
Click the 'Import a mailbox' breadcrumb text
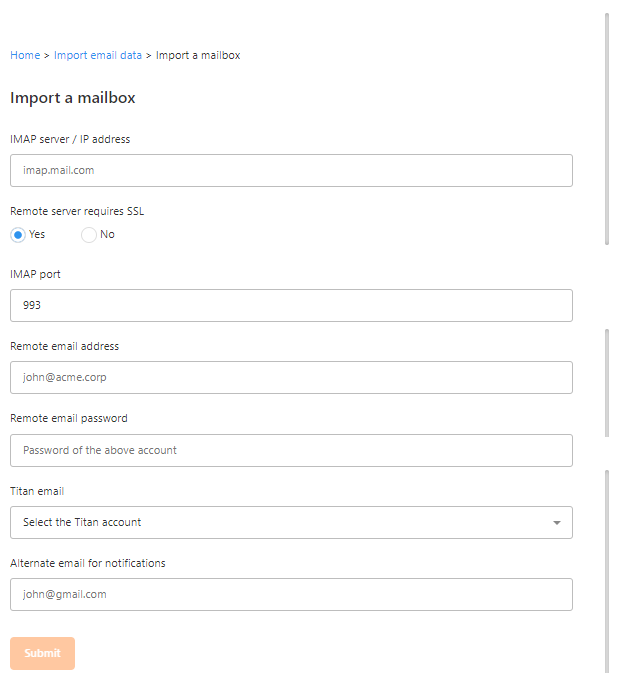click(198, 55)
